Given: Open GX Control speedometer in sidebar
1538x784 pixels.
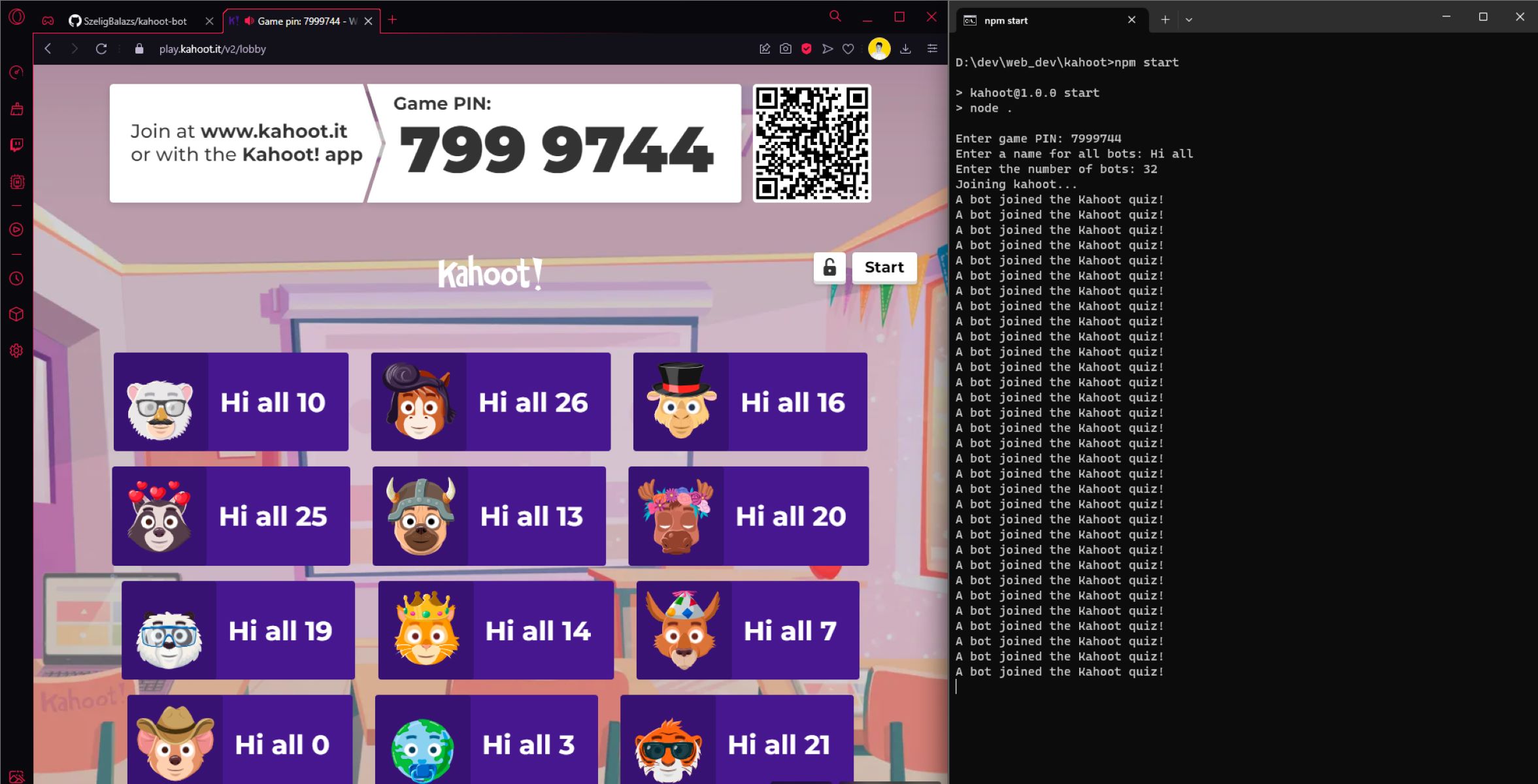Looking at the screenshot, I should coord(17,73).
